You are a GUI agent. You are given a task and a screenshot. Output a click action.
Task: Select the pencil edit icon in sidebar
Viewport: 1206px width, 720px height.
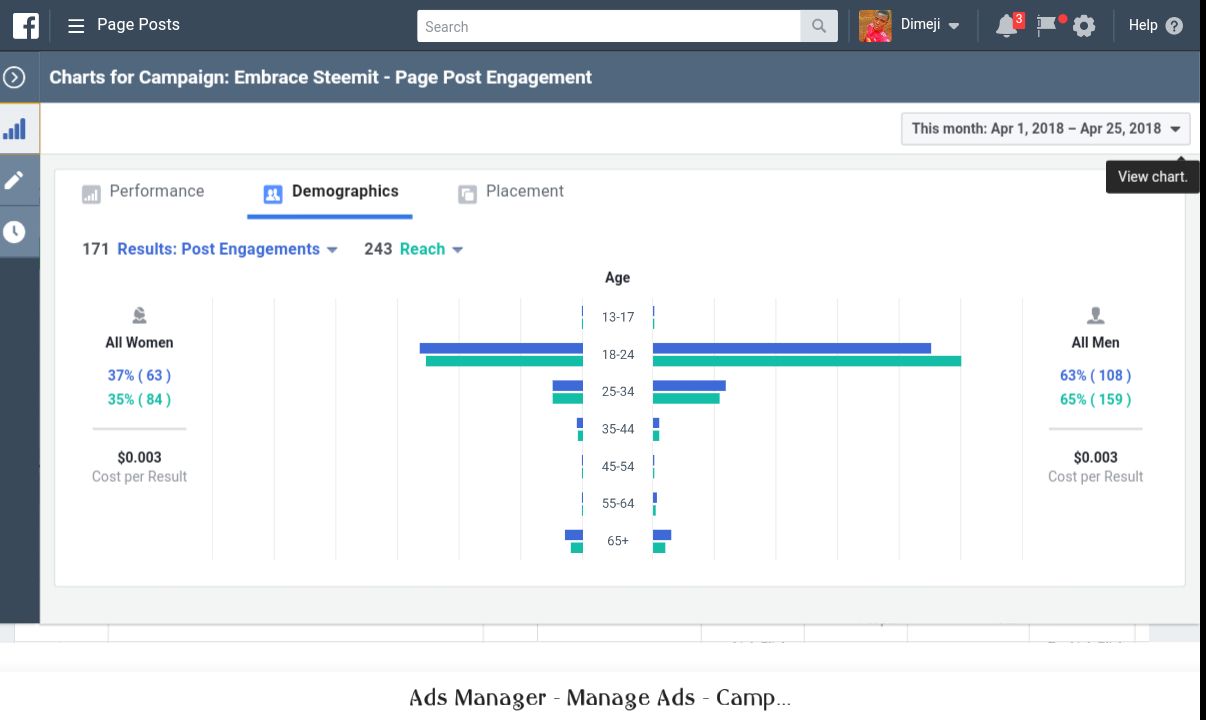(14, 180)
